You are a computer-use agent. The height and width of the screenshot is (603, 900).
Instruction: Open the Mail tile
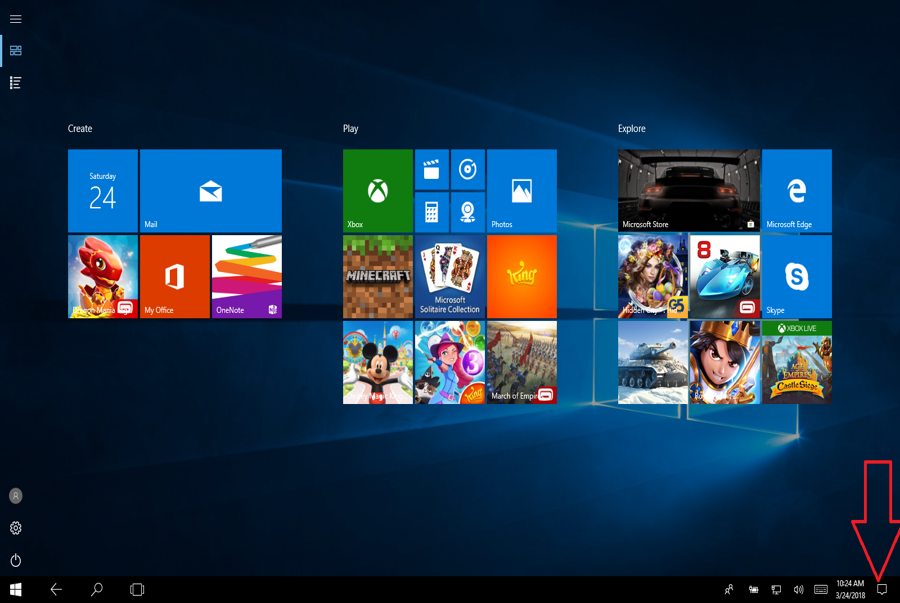click(x=211, y=190)
